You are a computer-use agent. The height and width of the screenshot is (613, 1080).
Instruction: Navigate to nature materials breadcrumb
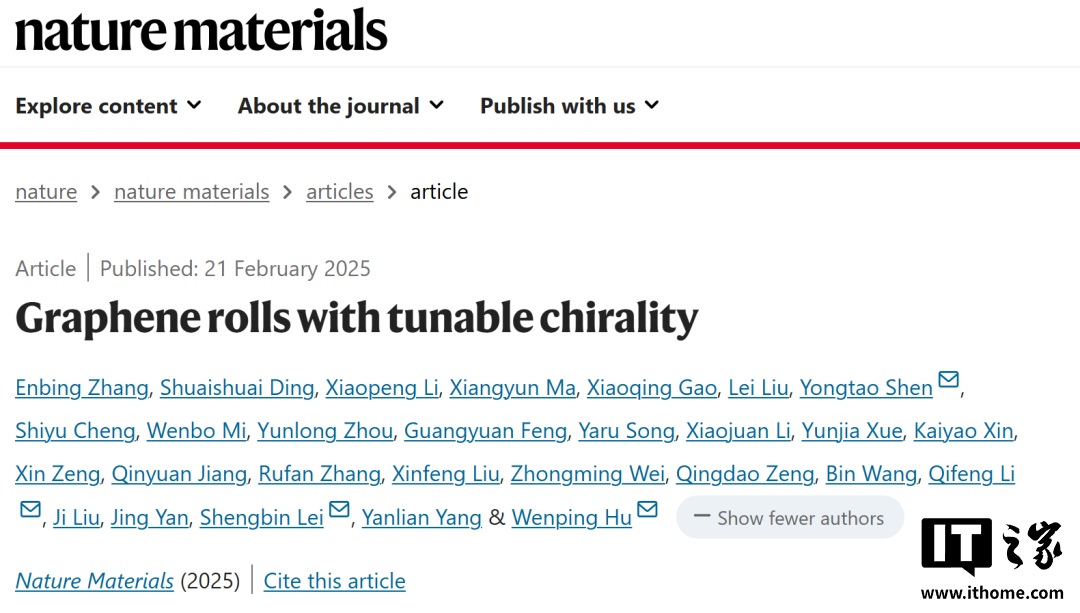(191, 192)
